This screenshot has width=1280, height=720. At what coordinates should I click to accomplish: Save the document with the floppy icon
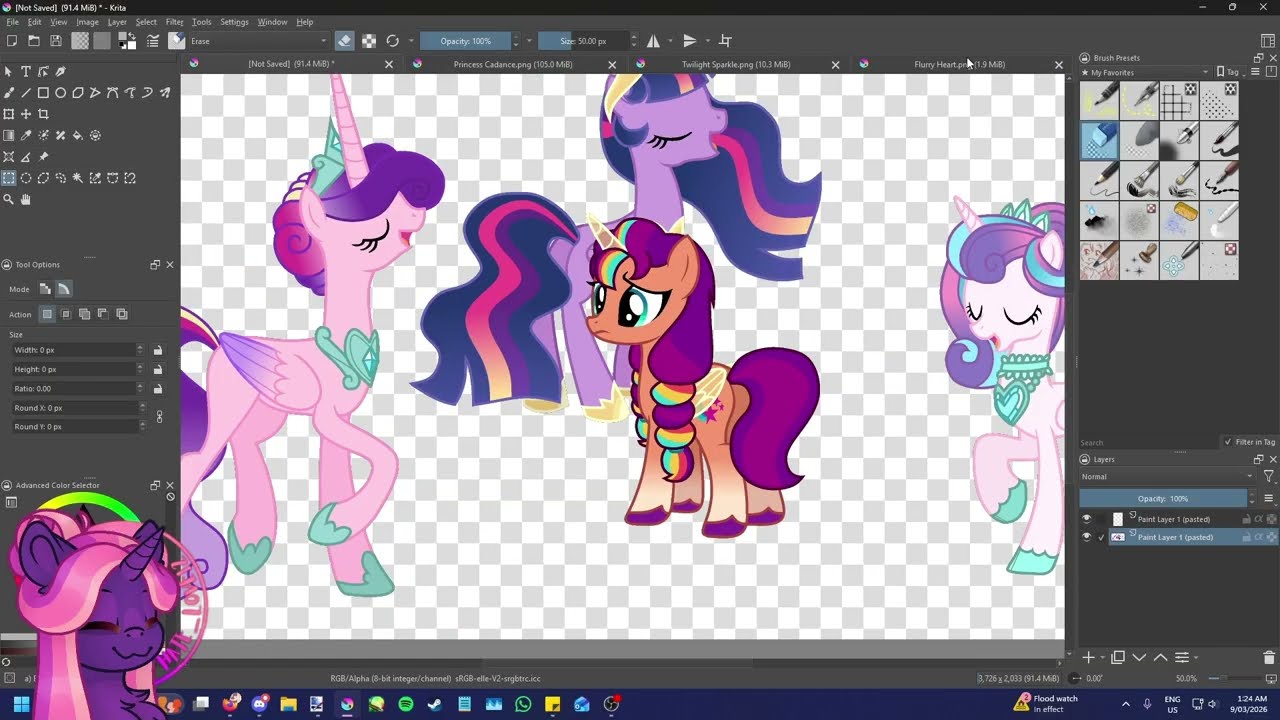pyautogui.click(x=56, y=41)
